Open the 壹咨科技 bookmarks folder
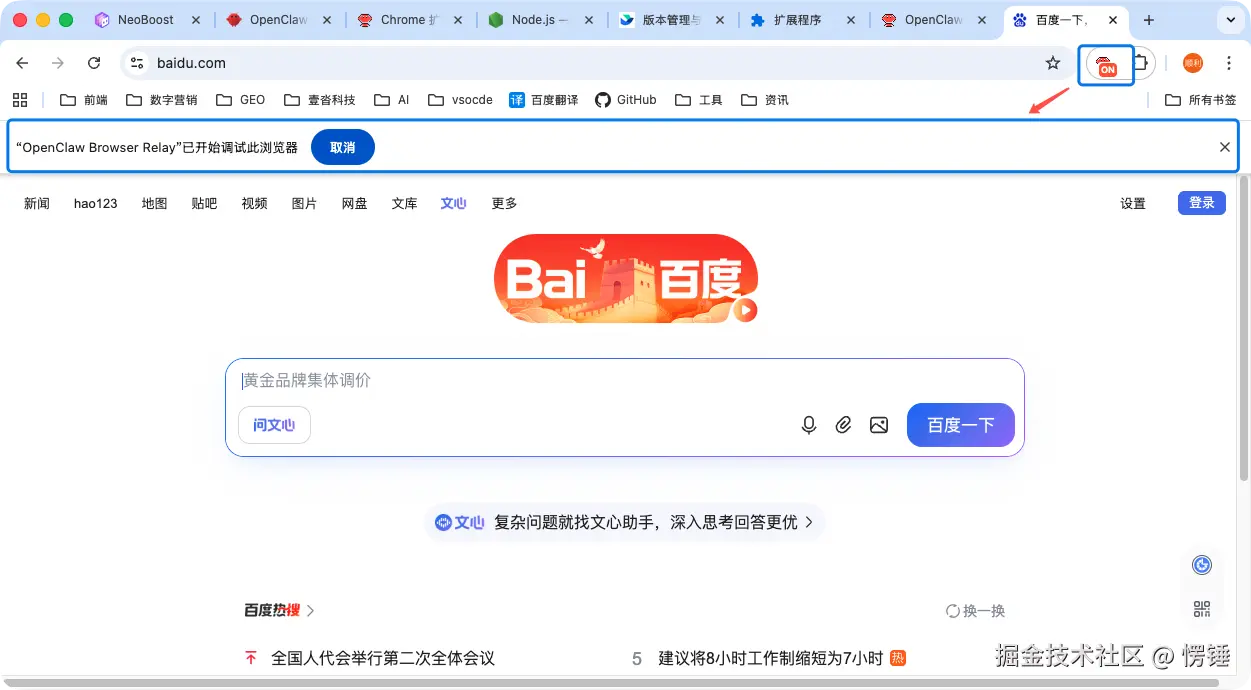The image size is (1251, 690). pos(319,100)
